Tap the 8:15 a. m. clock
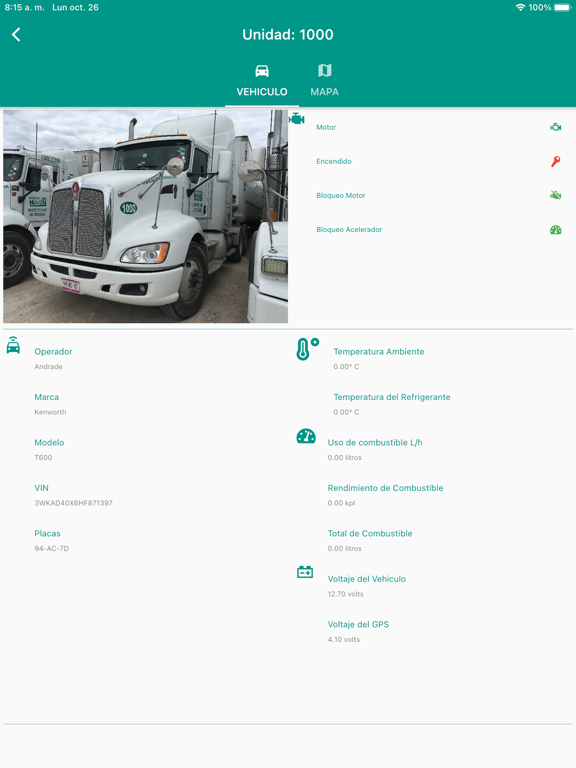This screenshot has height=768, width=576. point(24,7)
